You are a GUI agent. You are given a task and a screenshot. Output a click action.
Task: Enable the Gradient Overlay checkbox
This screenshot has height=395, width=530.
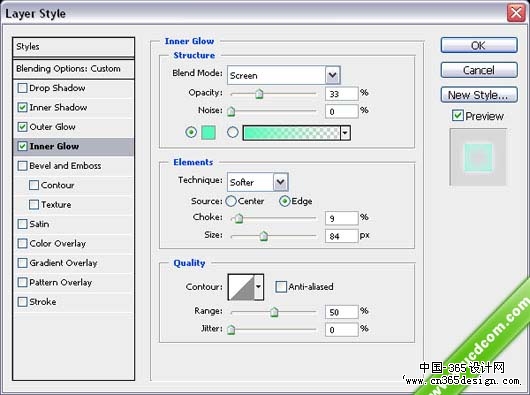22,263
